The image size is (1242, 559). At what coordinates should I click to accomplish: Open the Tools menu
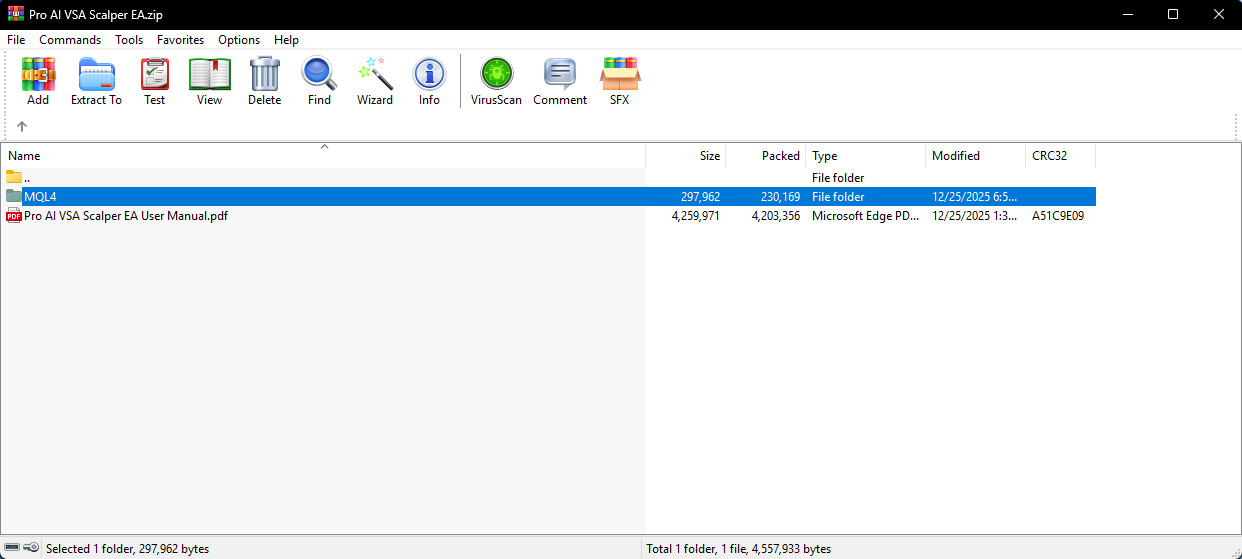pos(129,40)
